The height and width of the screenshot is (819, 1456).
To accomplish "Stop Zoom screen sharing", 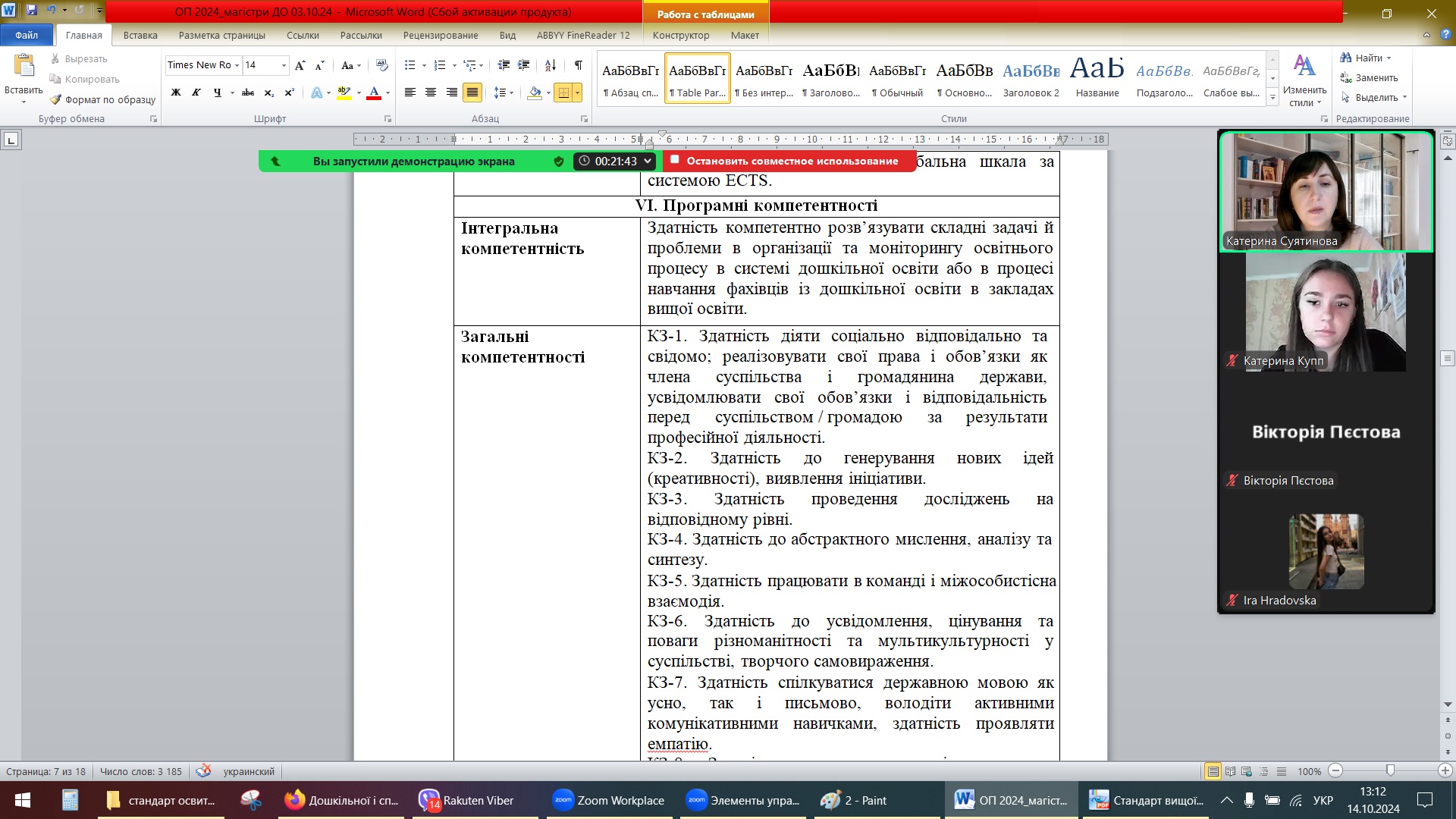I will pos(789,161).
